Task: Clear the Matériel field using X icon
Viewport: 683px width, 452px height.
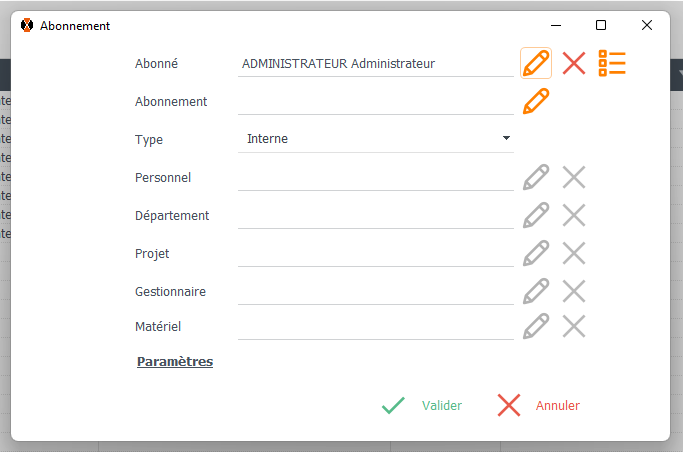Action: (x=574, y=326)
